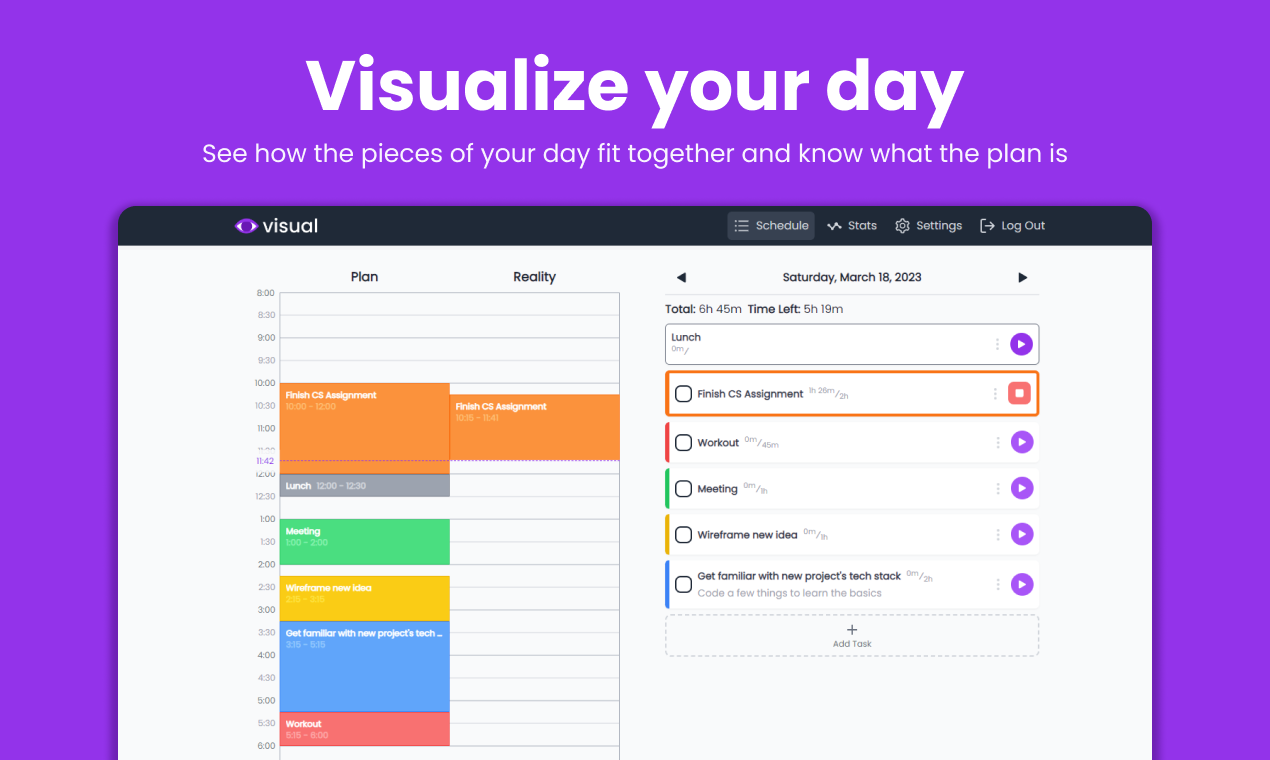Start timer for Wireframe new idea
This screenshot has height=760, width=1270.
pyautogui.click(x=1021, y=535)
